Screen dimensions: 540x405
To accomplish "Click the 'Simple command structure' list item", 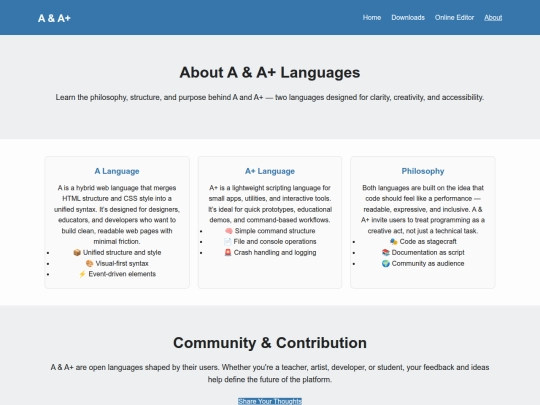I will 270,231.
